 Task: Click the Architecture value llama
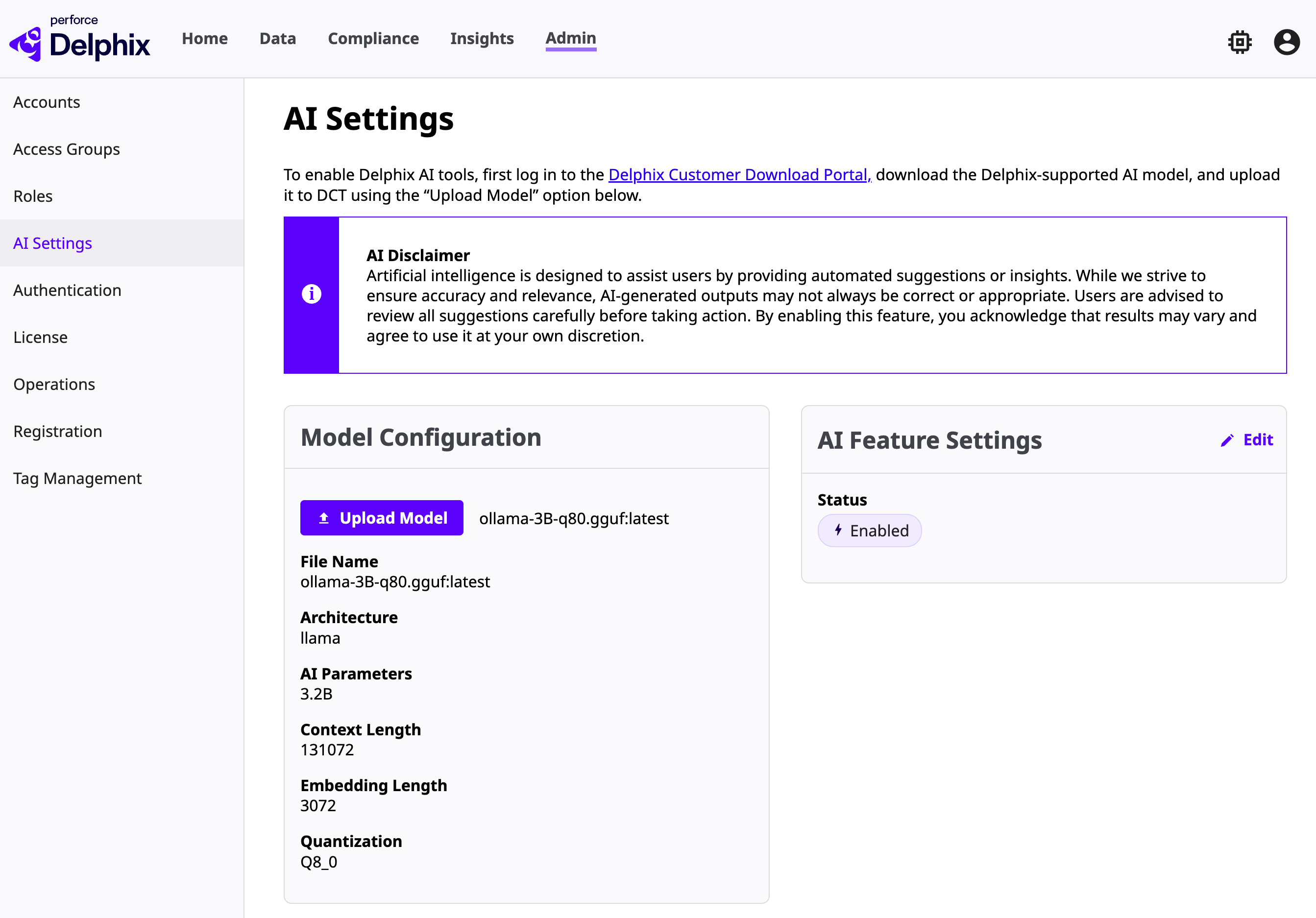point(320,638)
